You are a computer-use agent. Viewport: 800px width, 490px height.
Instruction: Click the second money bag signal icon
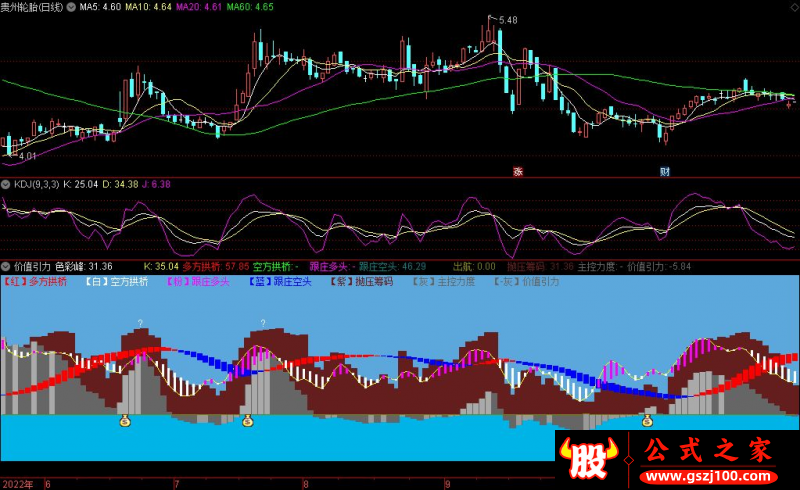click(247, 421)
